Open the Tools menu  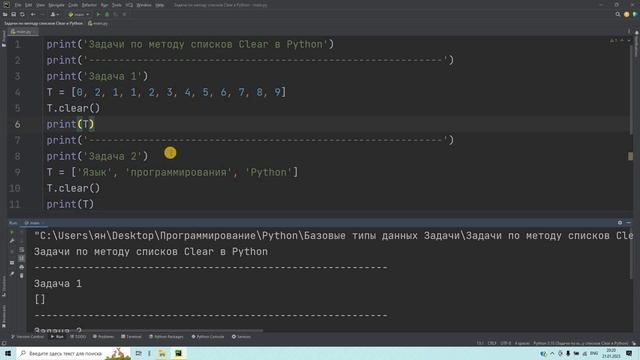pyautogui.click(x=117, y=5)
